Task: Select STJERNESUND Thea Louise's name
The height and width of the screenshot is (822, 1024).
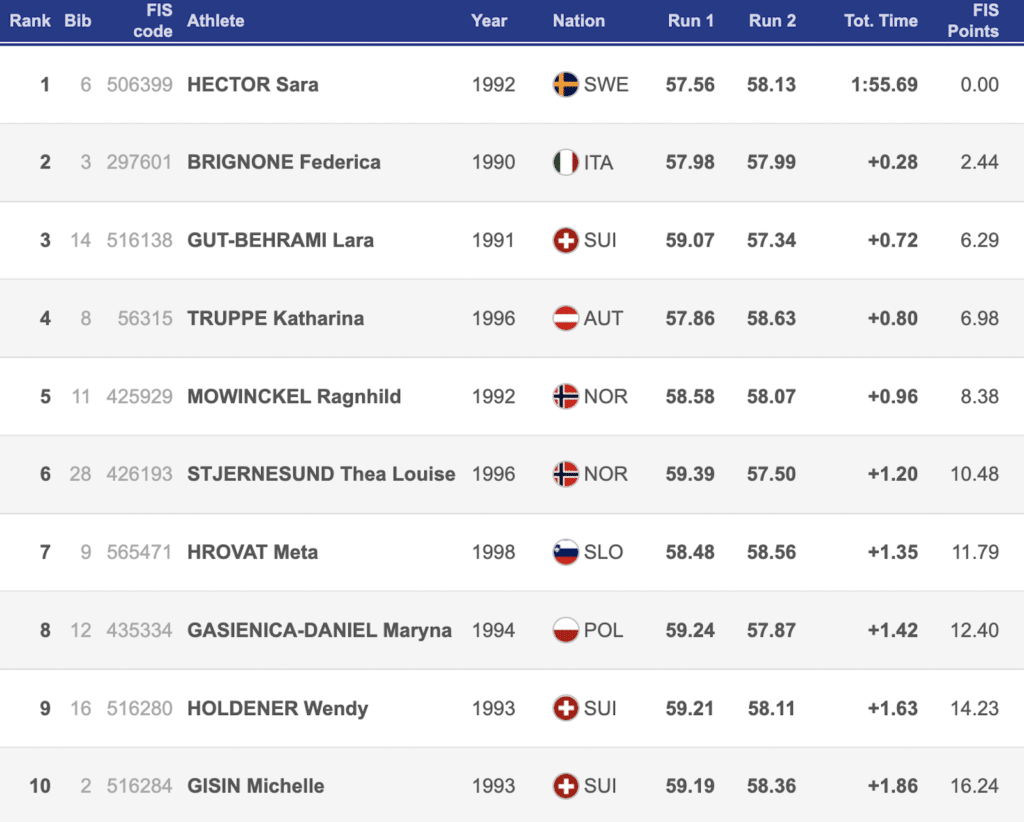Action: (321, 474)
